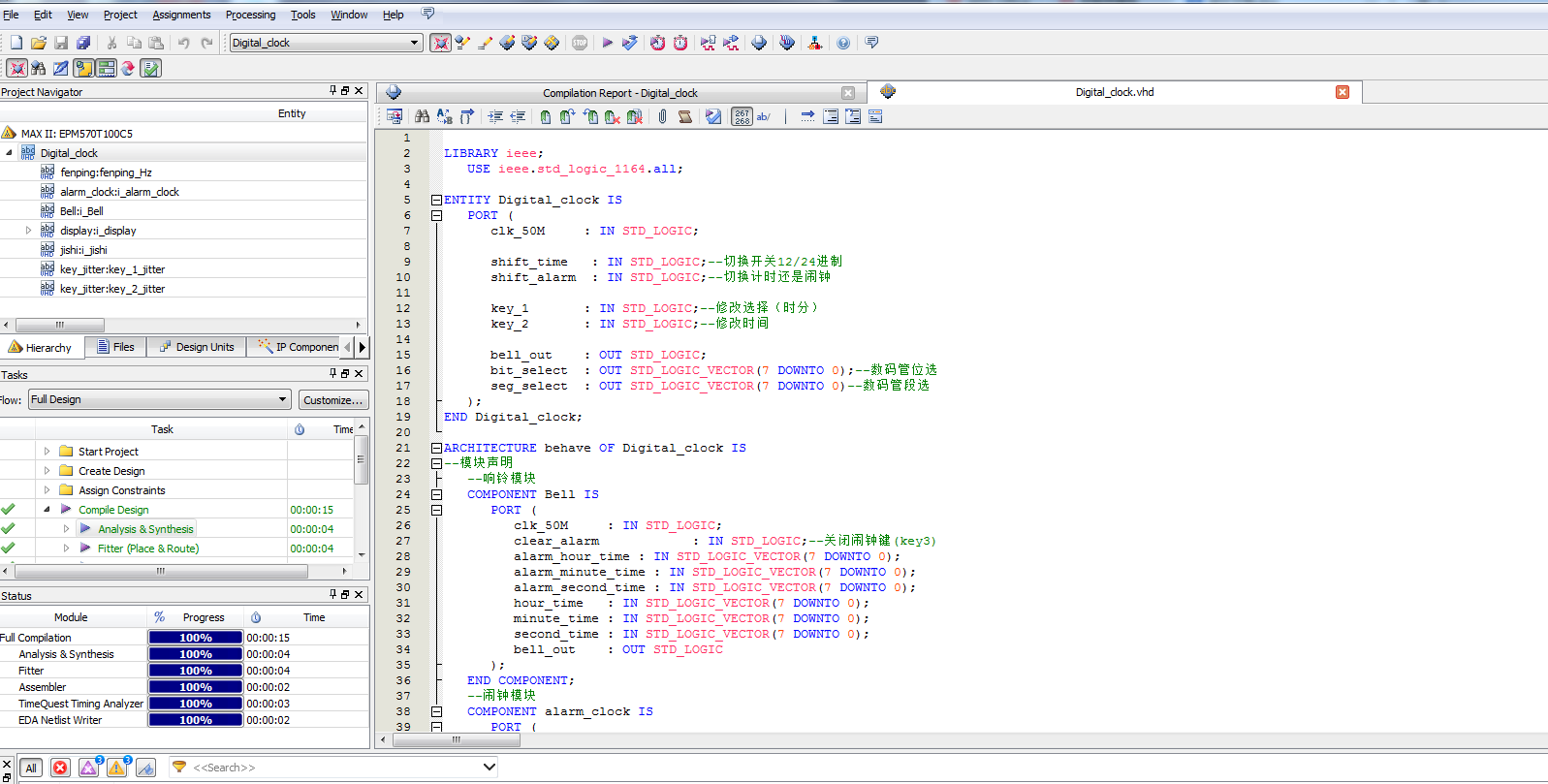The width and height of the screenshot is (1548, 784).
Task: Click the Start Compilation play icon
Action: tap(608, 43)
